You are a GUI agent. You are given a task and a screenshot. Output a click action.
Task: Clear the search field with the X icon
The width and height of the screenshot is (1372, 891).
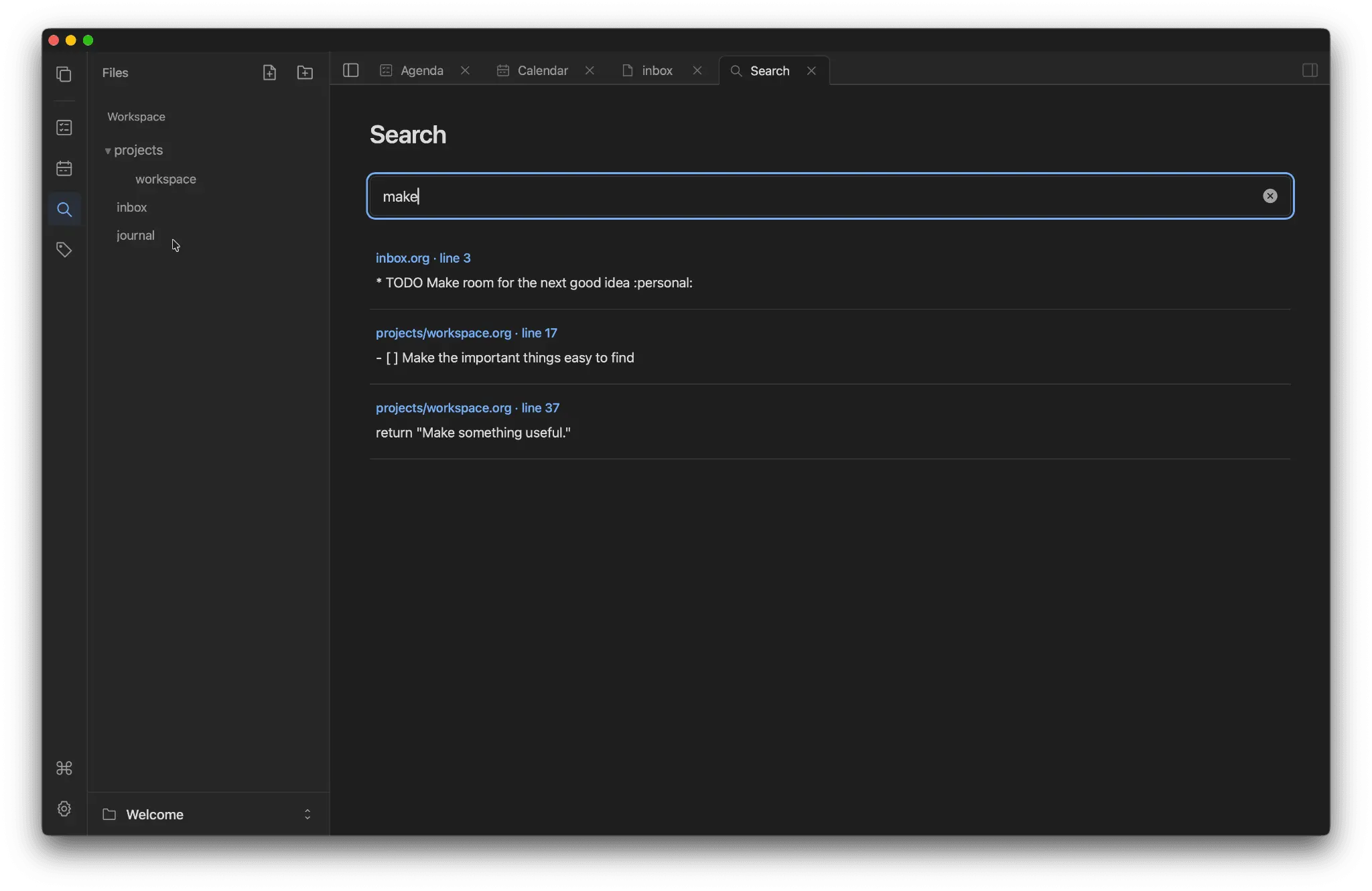point(1270,196)
